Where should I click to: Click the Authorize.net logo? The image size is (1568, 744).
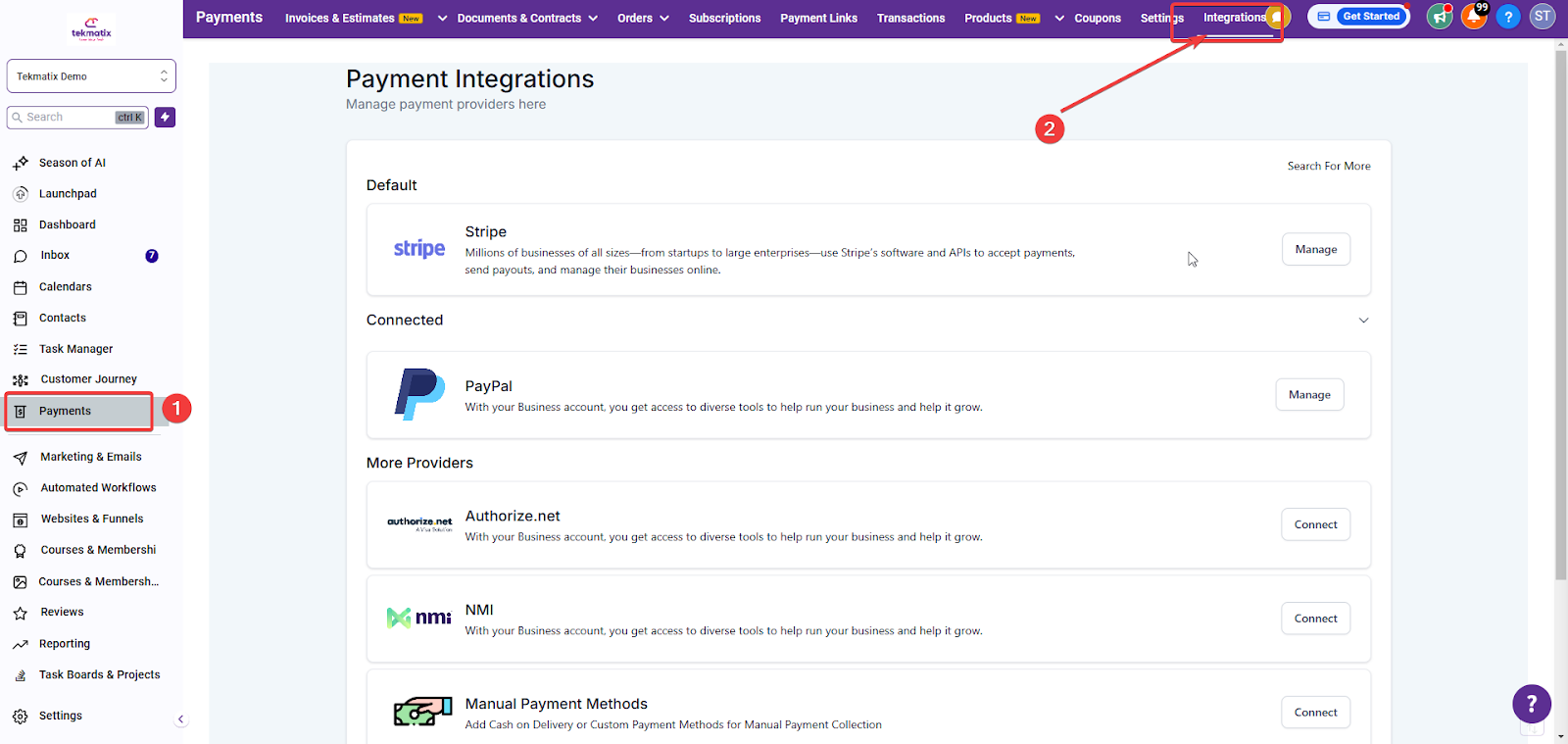[419, 523]
